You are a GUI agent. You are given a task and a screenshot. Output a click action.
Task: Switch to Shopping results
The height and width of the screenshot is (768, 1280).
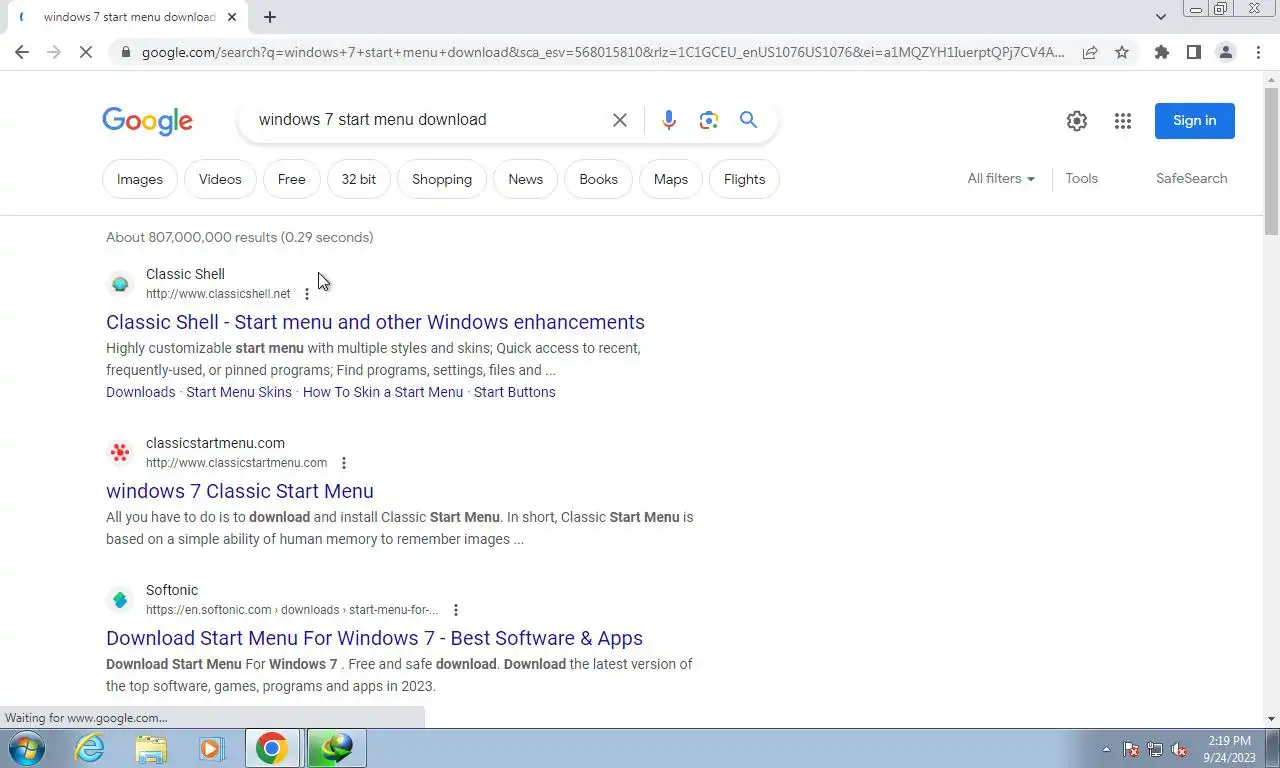(442, 180)
